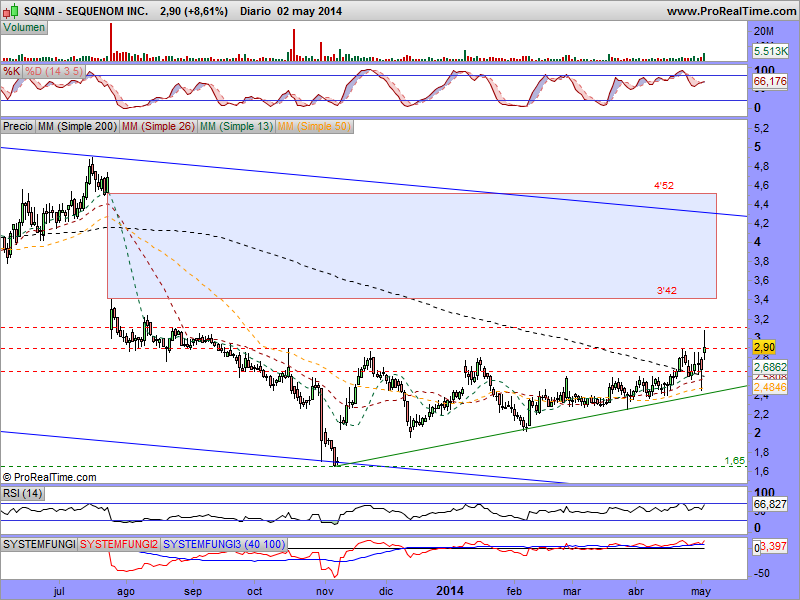This screenshot has height=600, width=800.
Task: Click the nov month label on time axis
Action: coord(325,591)
